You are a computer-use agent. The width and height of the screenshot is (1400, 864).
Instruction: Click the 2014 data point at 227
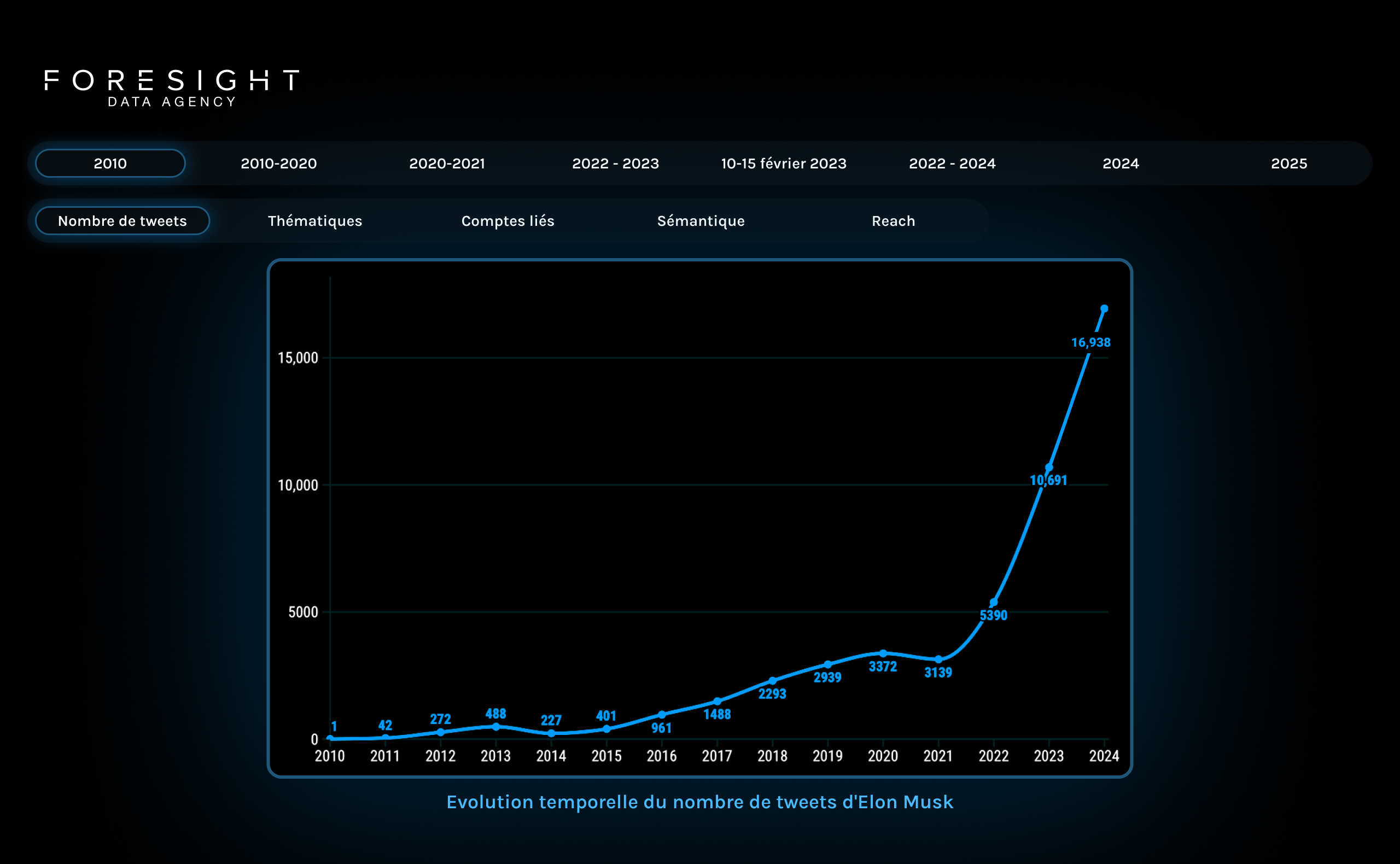coord(551,733)
